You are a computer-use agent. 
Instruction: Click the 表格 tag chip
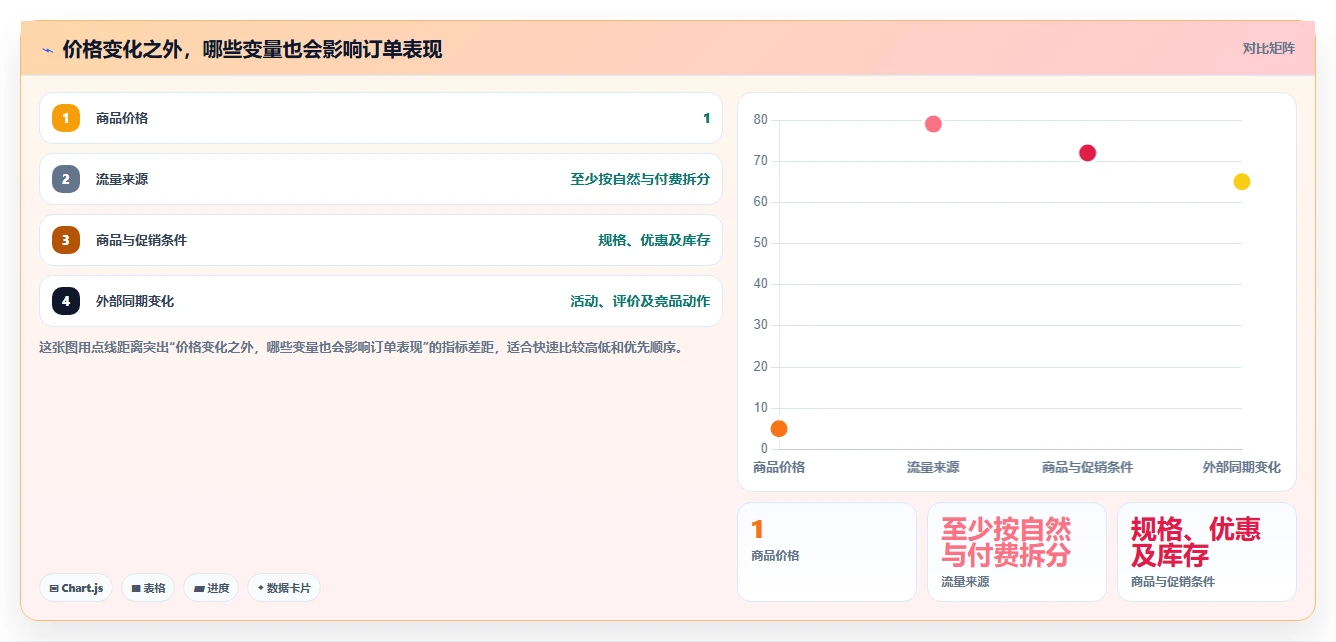pyautogui.click(x=148, y=588)
